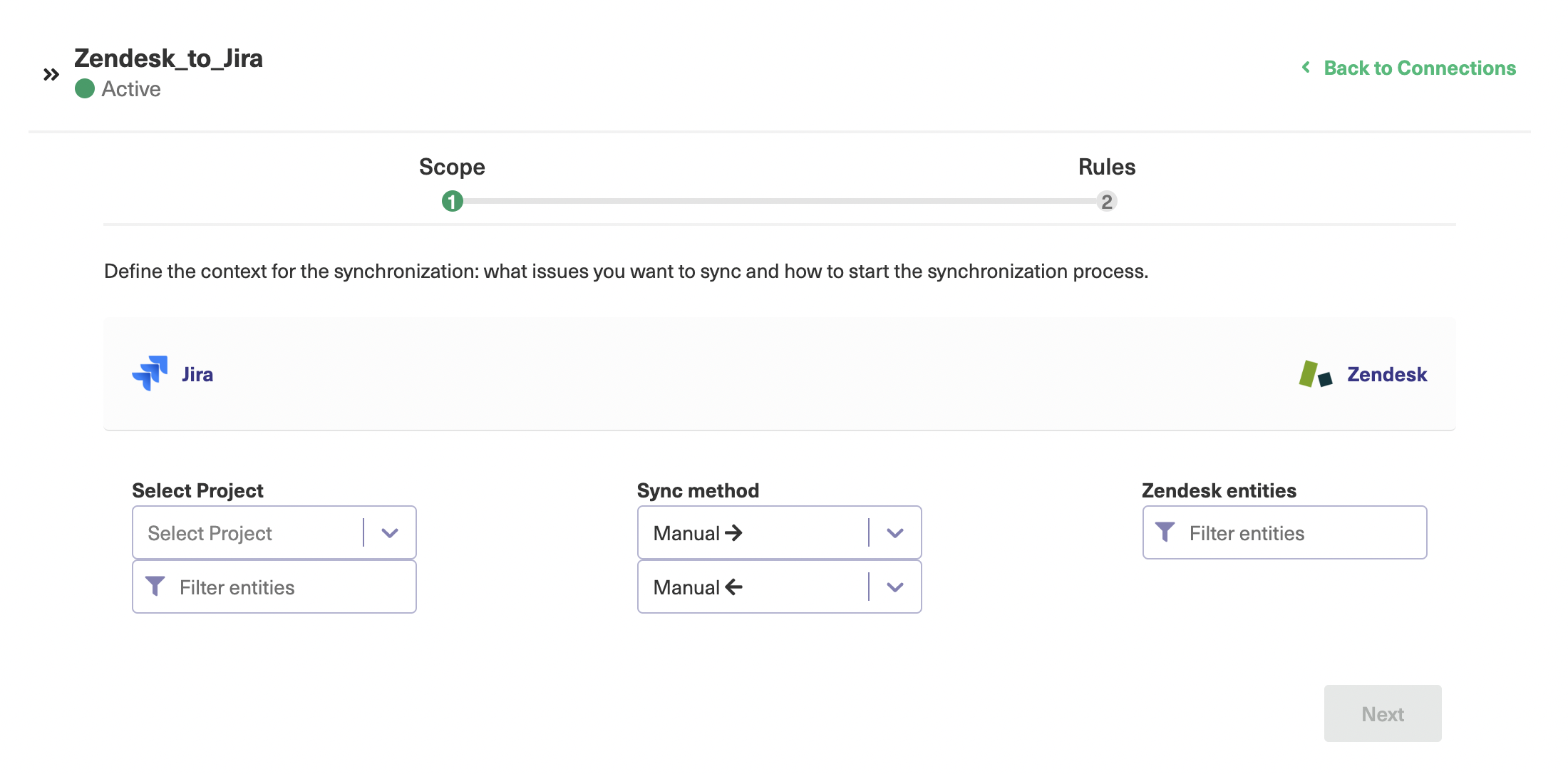Click back chevron beside Back to Connections
The width and height of the screenshot is (1568, 774).
1306,67
